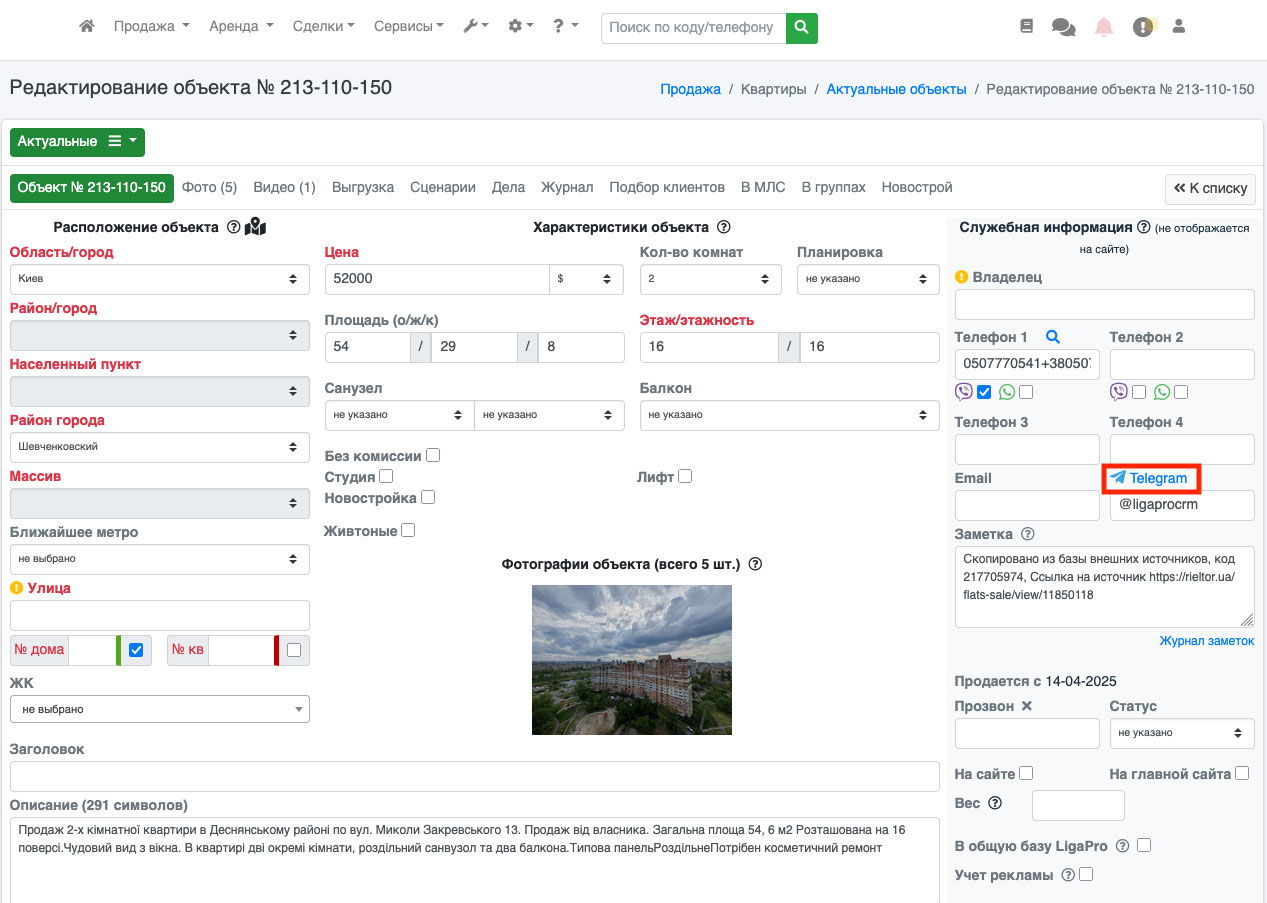Clear Прозвон date with X icon
Viewport: 1267px width, 903px height.
coord(1026,706)
